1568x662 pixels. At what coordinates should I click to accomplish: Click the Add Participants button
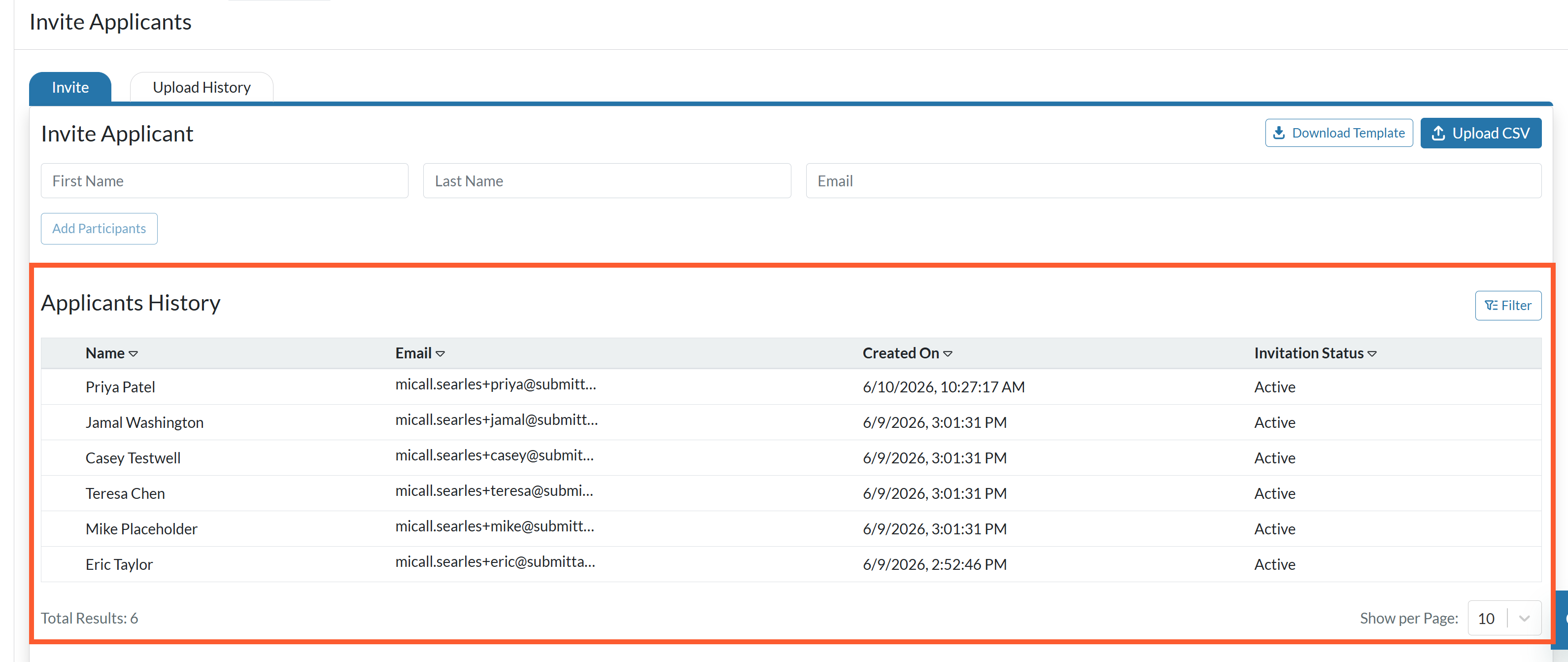[99, 228]
